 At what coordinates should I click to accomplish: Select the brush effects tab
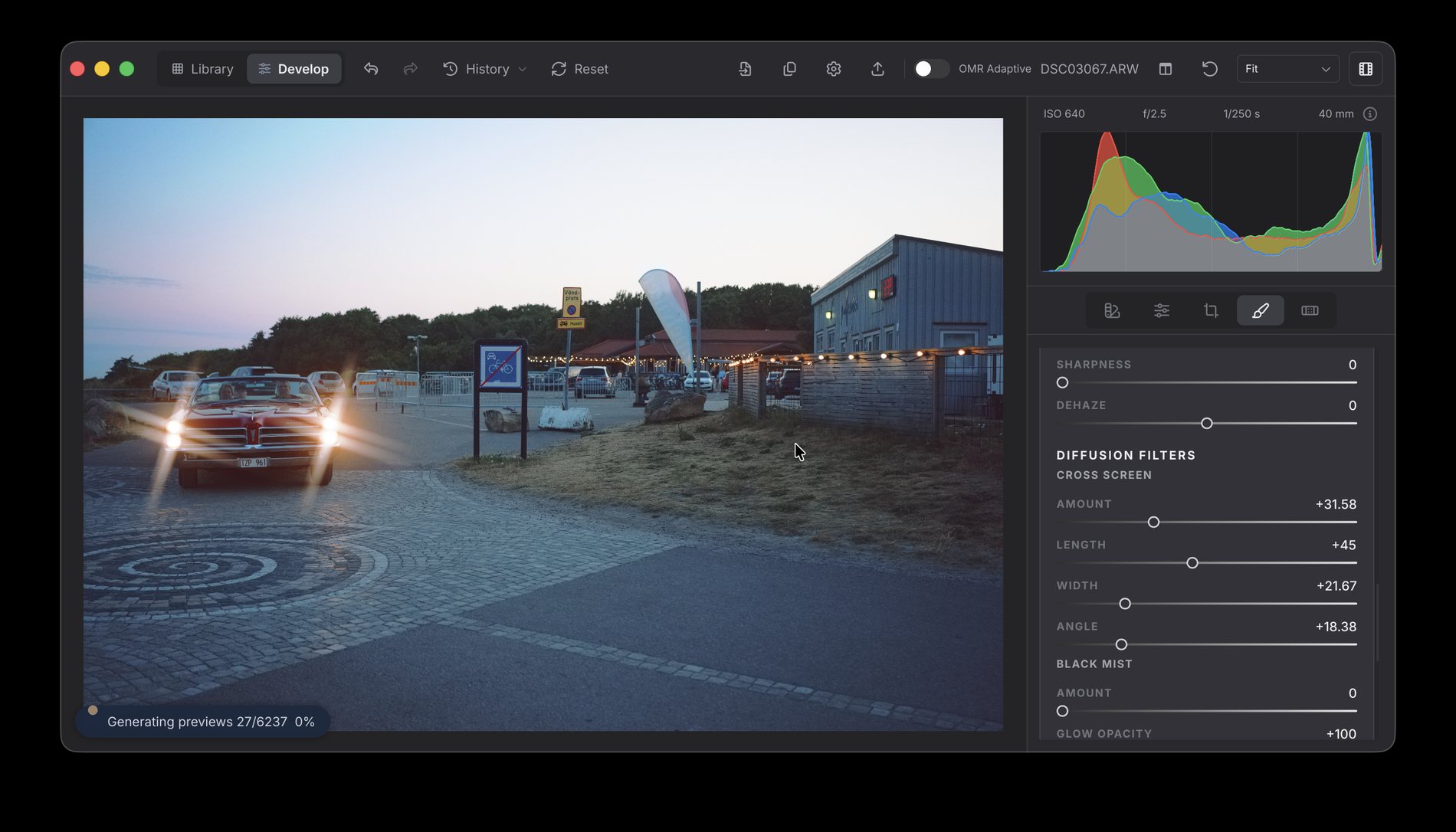click(x=1261, y=310)
